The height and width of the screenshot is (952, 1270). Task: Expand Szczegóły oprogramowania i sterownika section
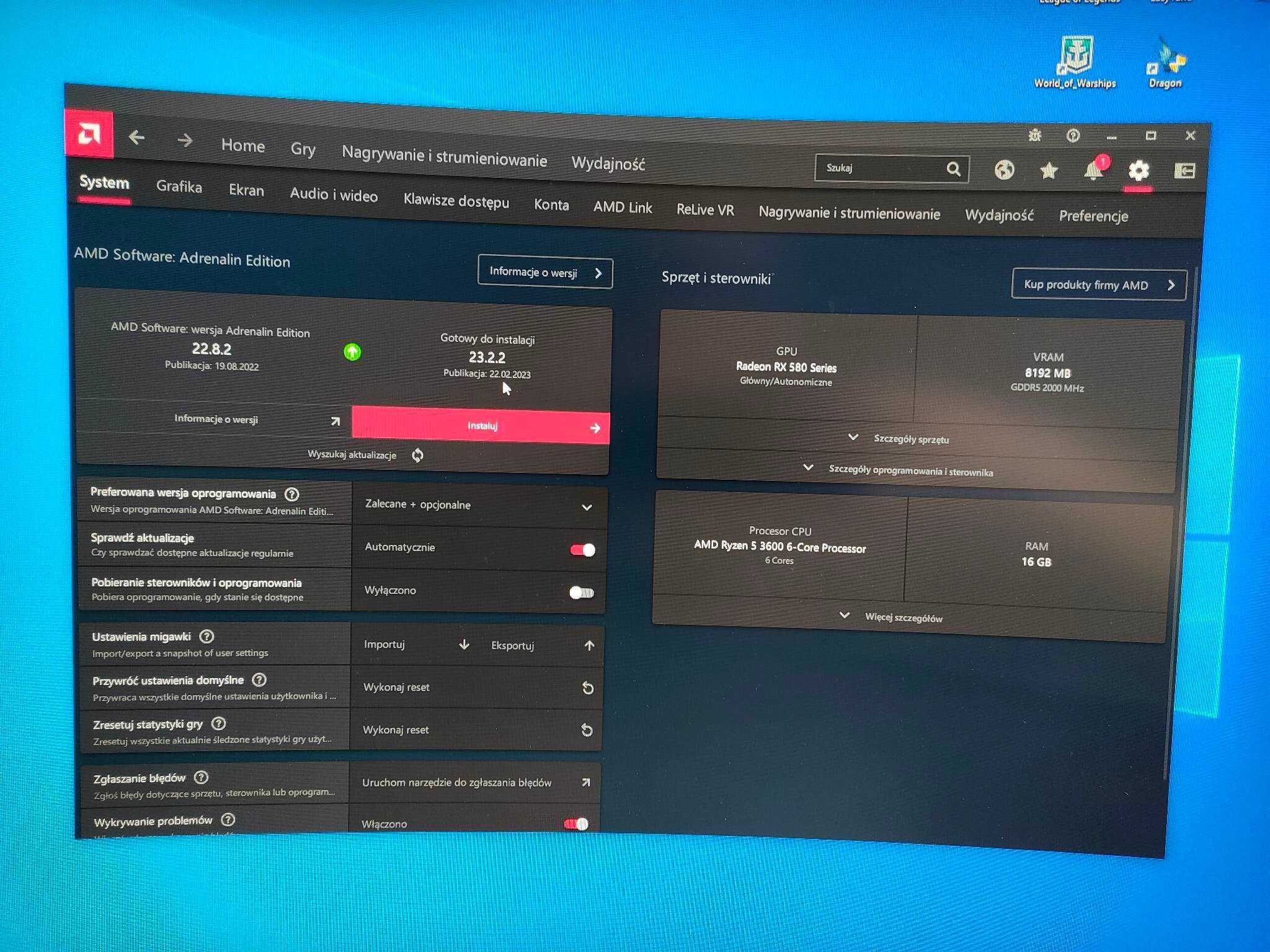coord(898,470)
